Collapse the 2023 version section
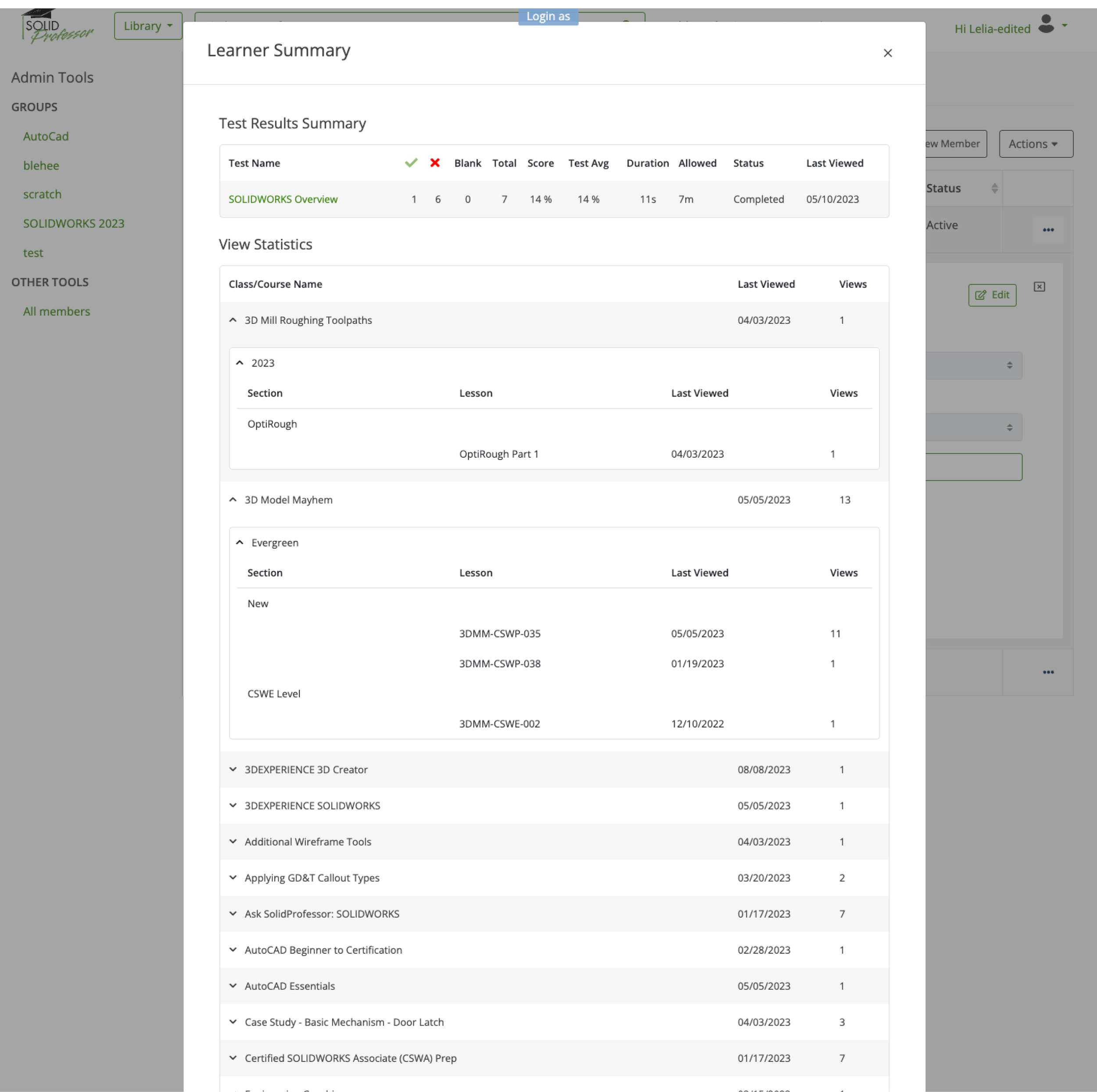Image resolution: width=1097 pixels, height=1092 pixels. click(x=240, y=363)
